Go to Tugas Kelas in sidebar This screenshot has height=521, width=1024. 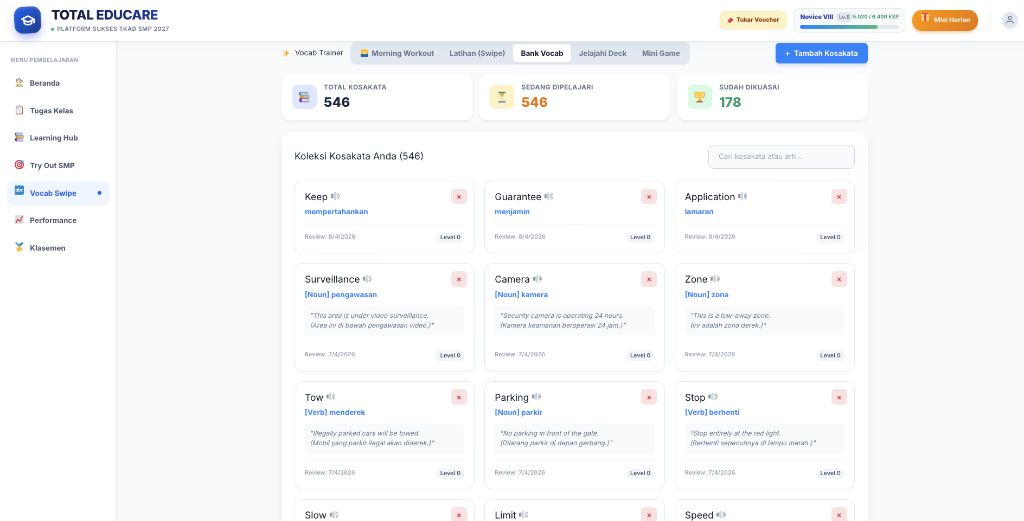(58, 110)
